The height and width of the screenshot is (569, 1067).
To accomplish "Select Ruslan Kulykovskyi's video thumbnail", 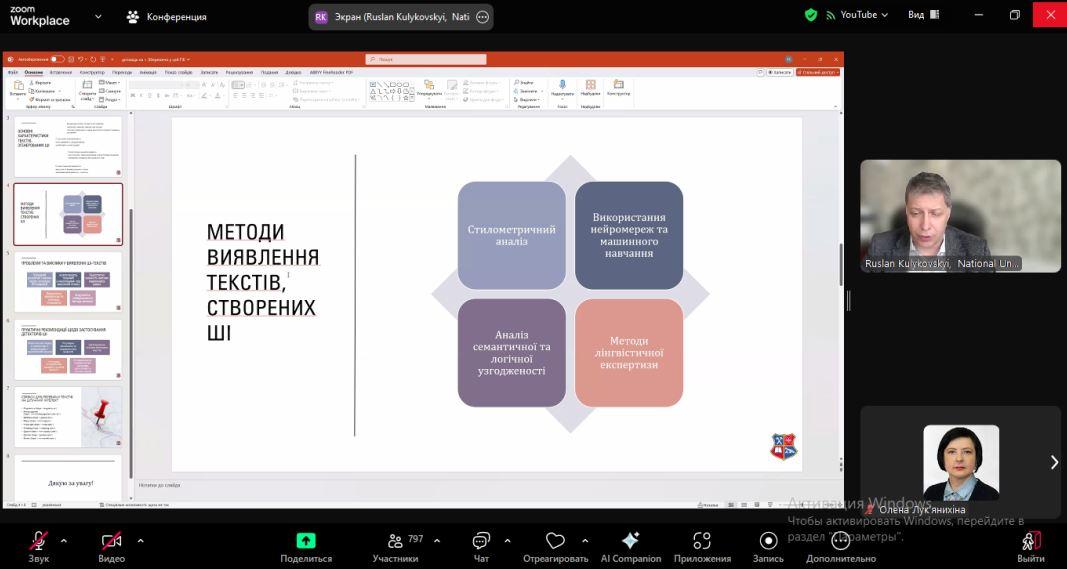I will tap(960, 216).
